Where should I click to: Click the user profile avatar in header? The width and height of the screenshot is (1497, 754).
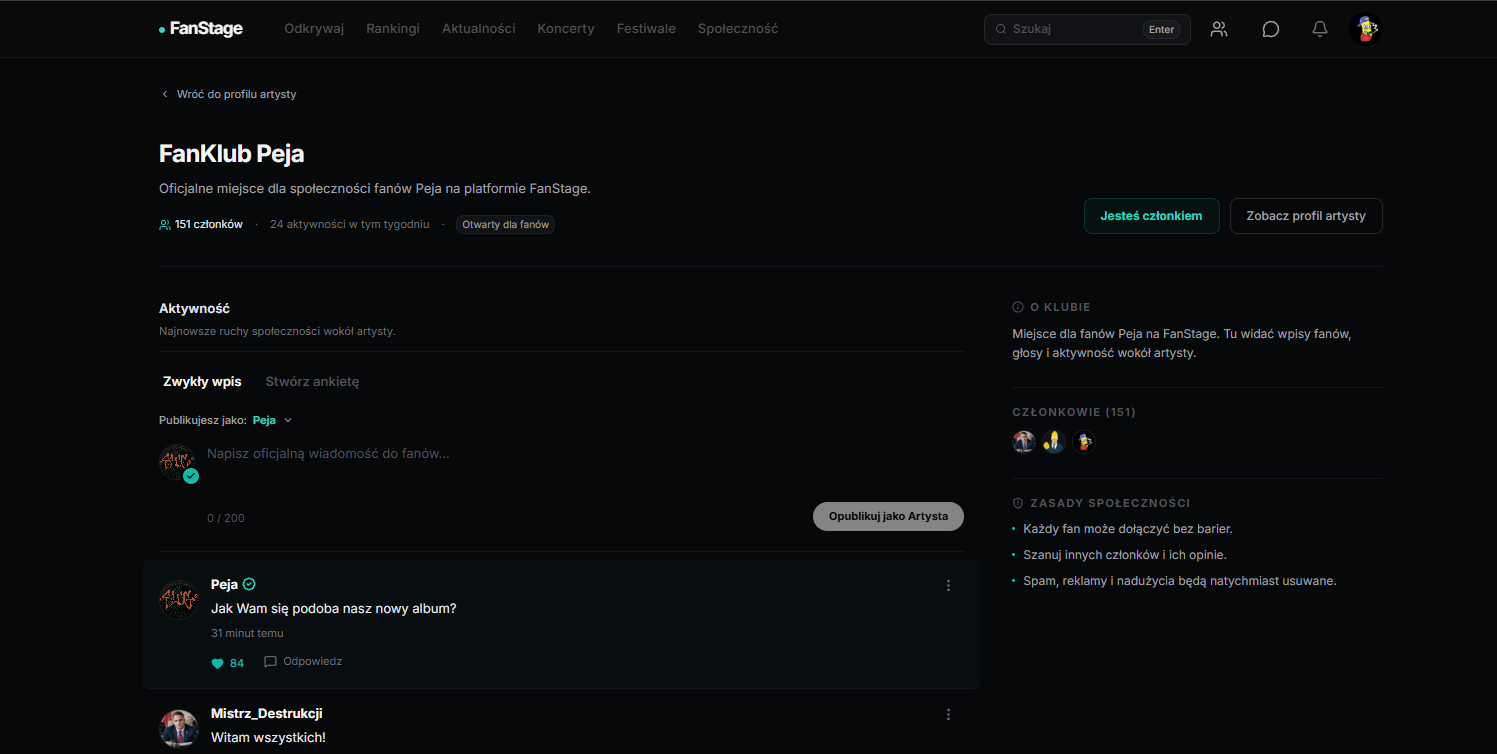(x=1366, y=29)
